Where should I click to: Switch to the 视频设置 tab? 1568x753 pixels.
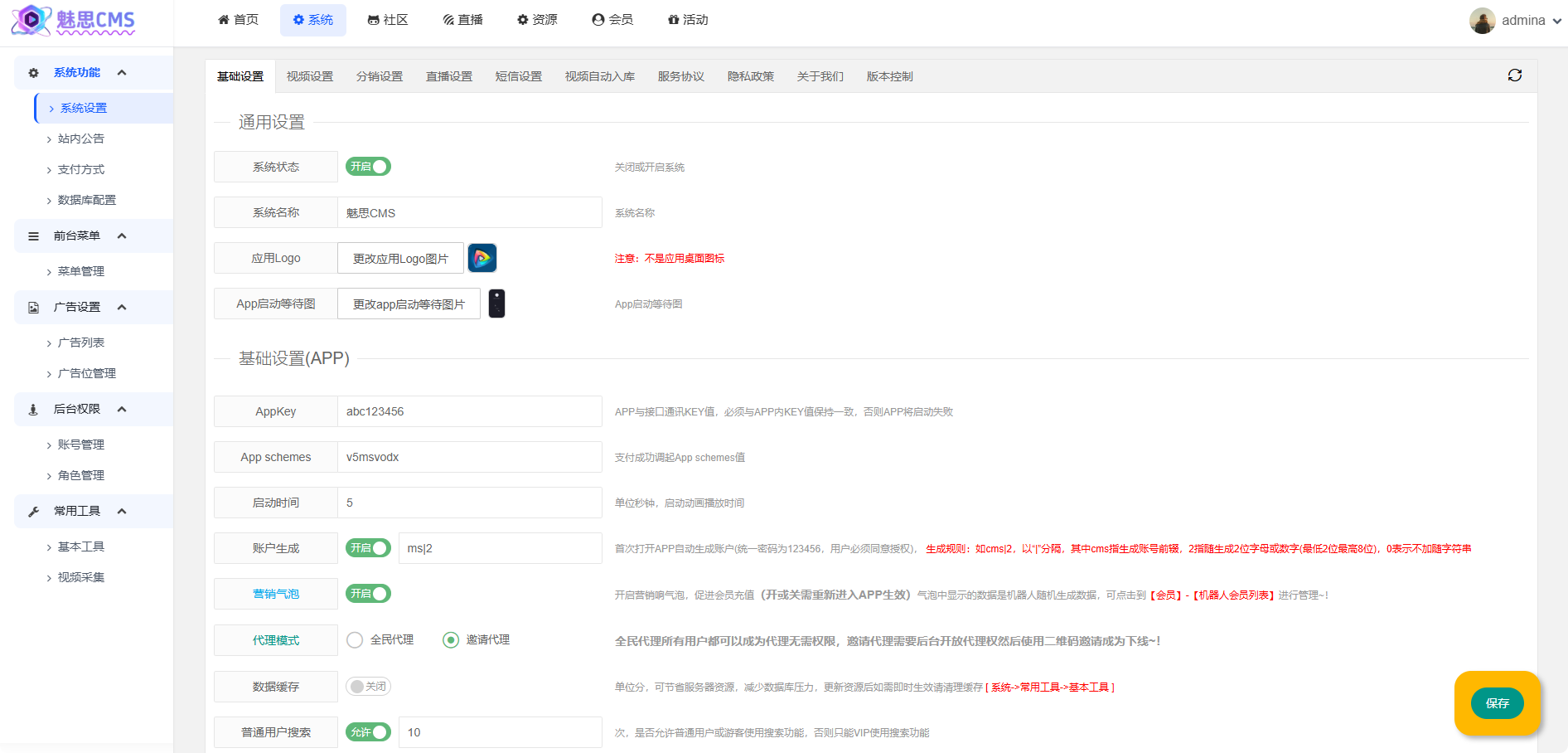click(309, 75)
